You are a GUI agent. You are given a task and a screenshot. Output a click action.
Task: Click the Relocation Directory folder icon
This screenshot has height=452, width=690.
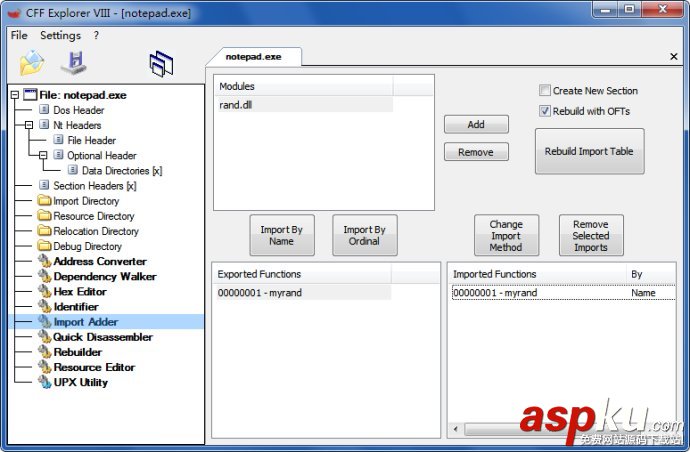point(44,231)
